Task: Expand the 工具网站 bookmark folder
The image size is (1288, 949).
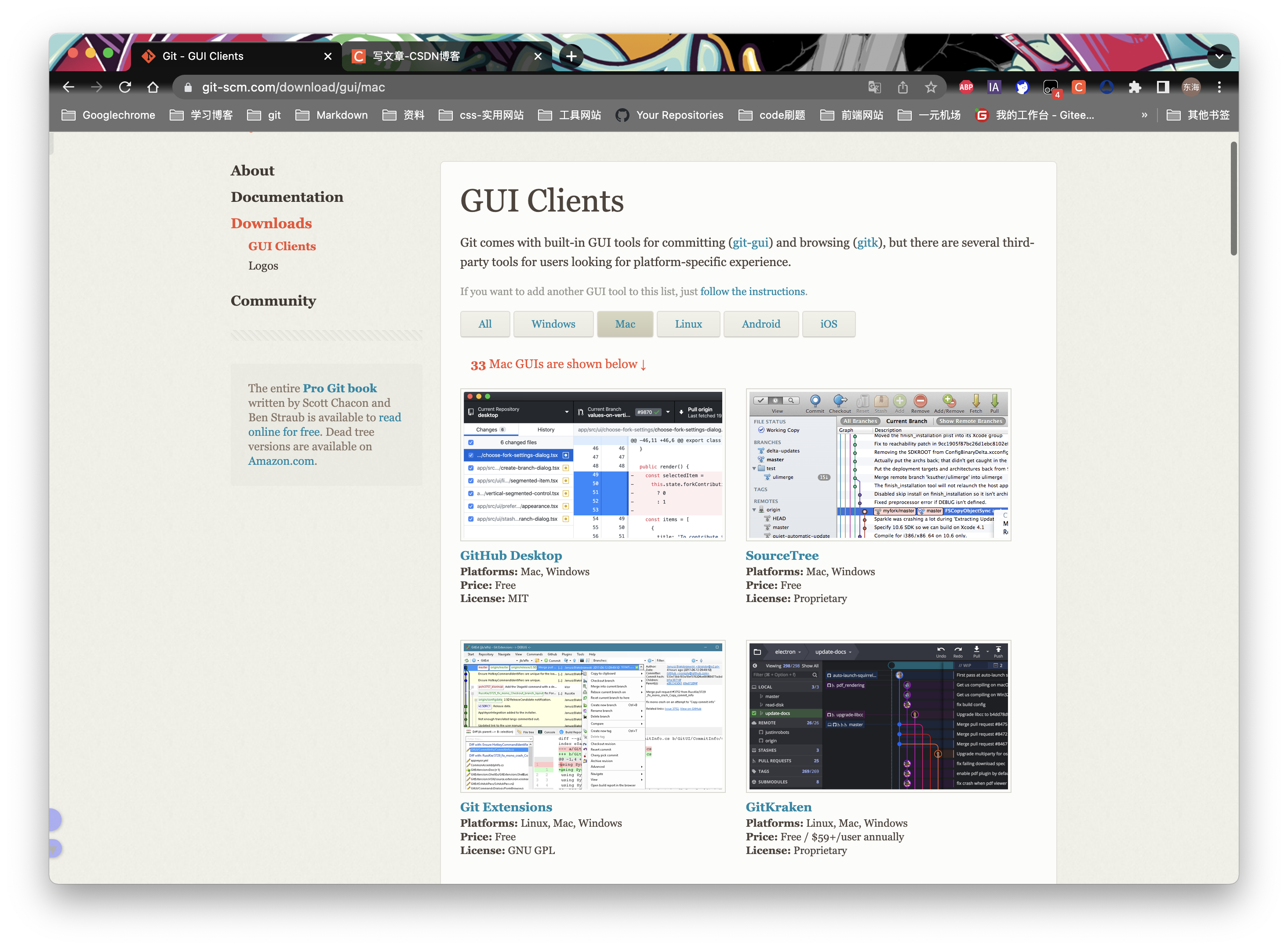Action: pos(570,116)
